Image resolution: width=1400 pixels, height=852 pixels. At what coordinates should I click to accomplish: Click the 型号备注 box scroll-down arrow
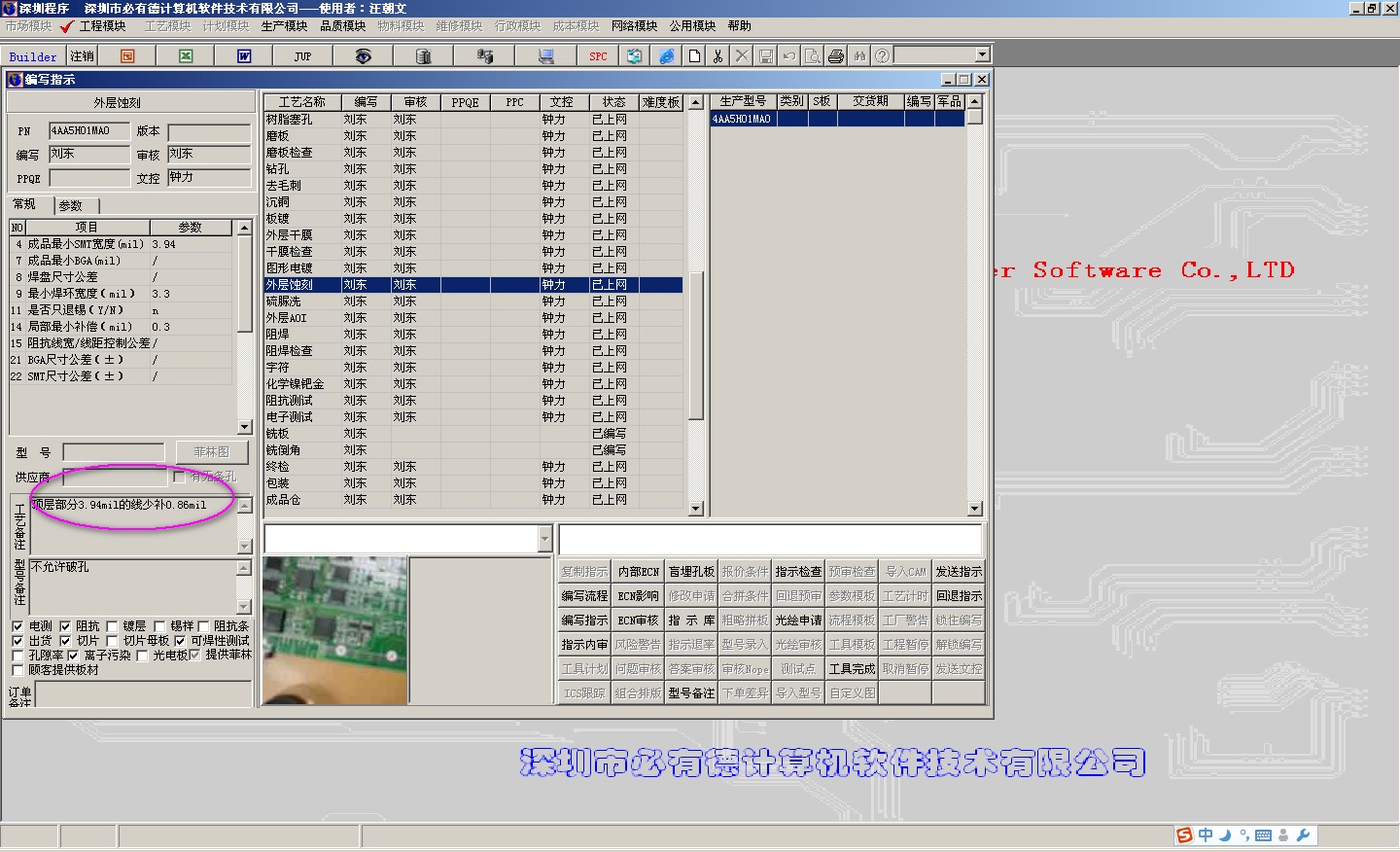click(244, 607)
